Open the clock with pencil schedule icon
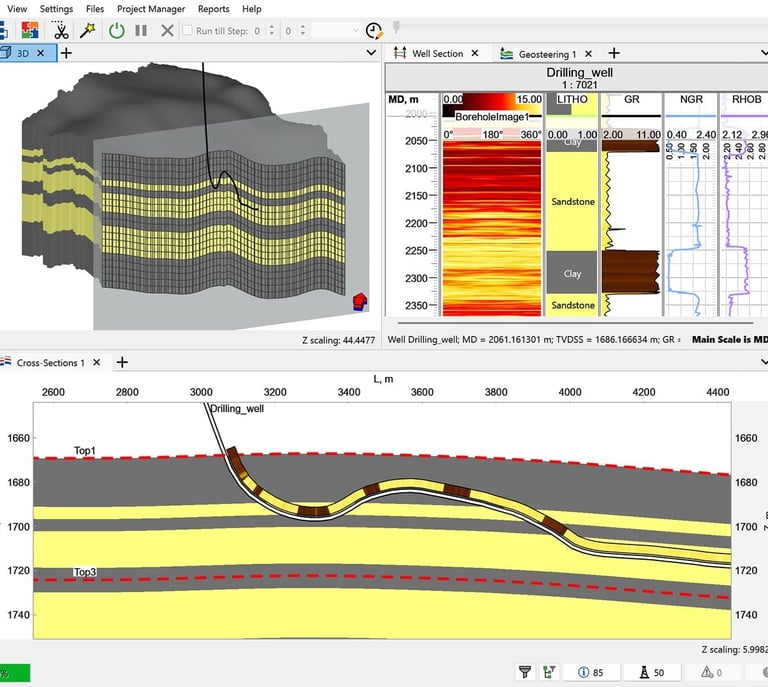Screen dimensions: 768x687 click(x=374, y=31)
